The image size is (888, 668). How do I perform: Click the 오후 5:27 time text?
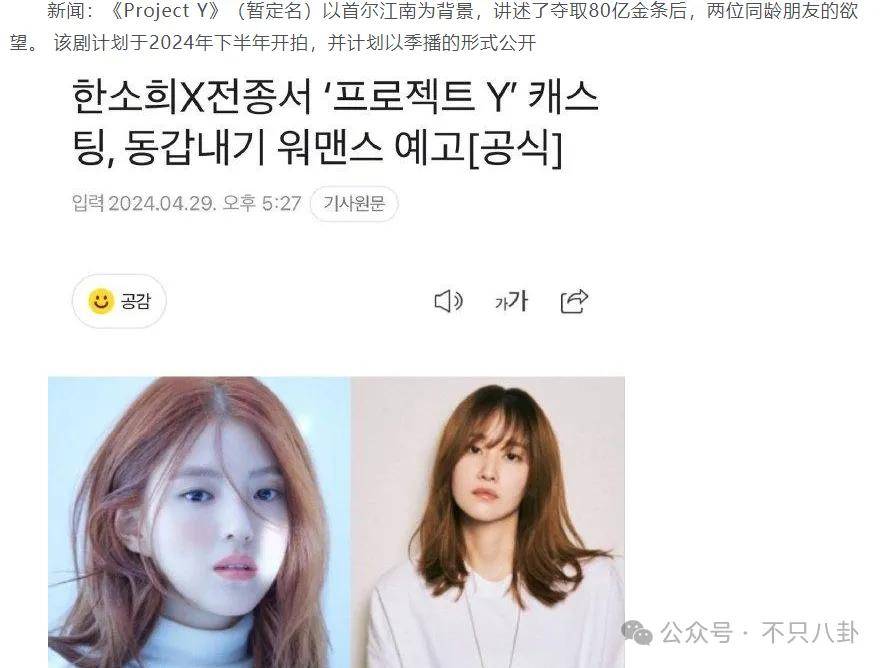tap(262, 203)
